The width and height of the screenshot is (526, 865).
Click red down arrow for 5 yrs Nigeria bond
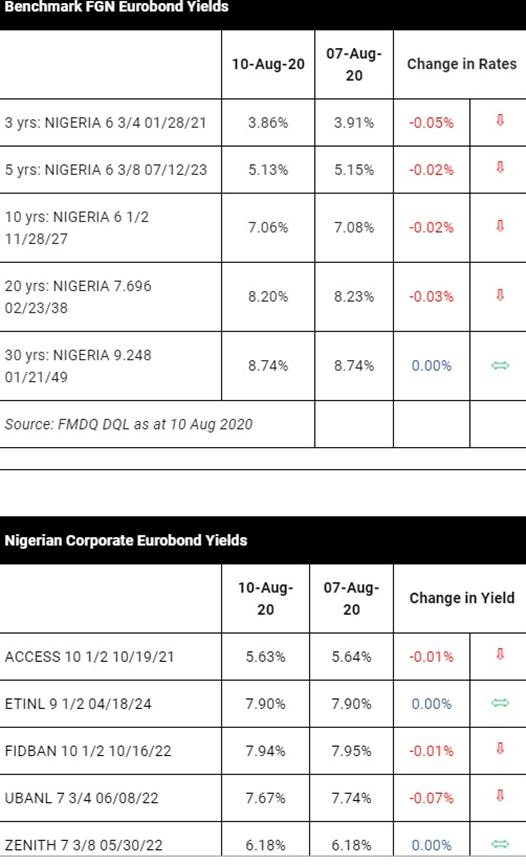(500, 167)
